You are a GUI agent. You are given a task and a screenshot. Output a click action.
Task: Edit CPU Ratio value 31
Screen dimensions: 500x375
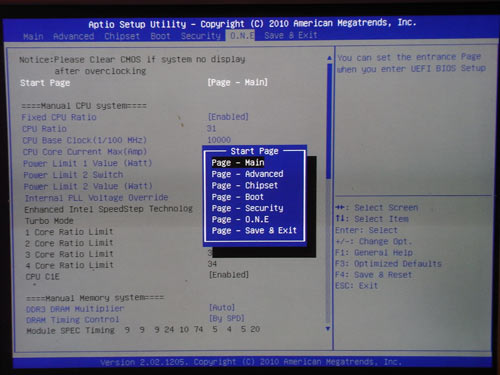[211, 128]
